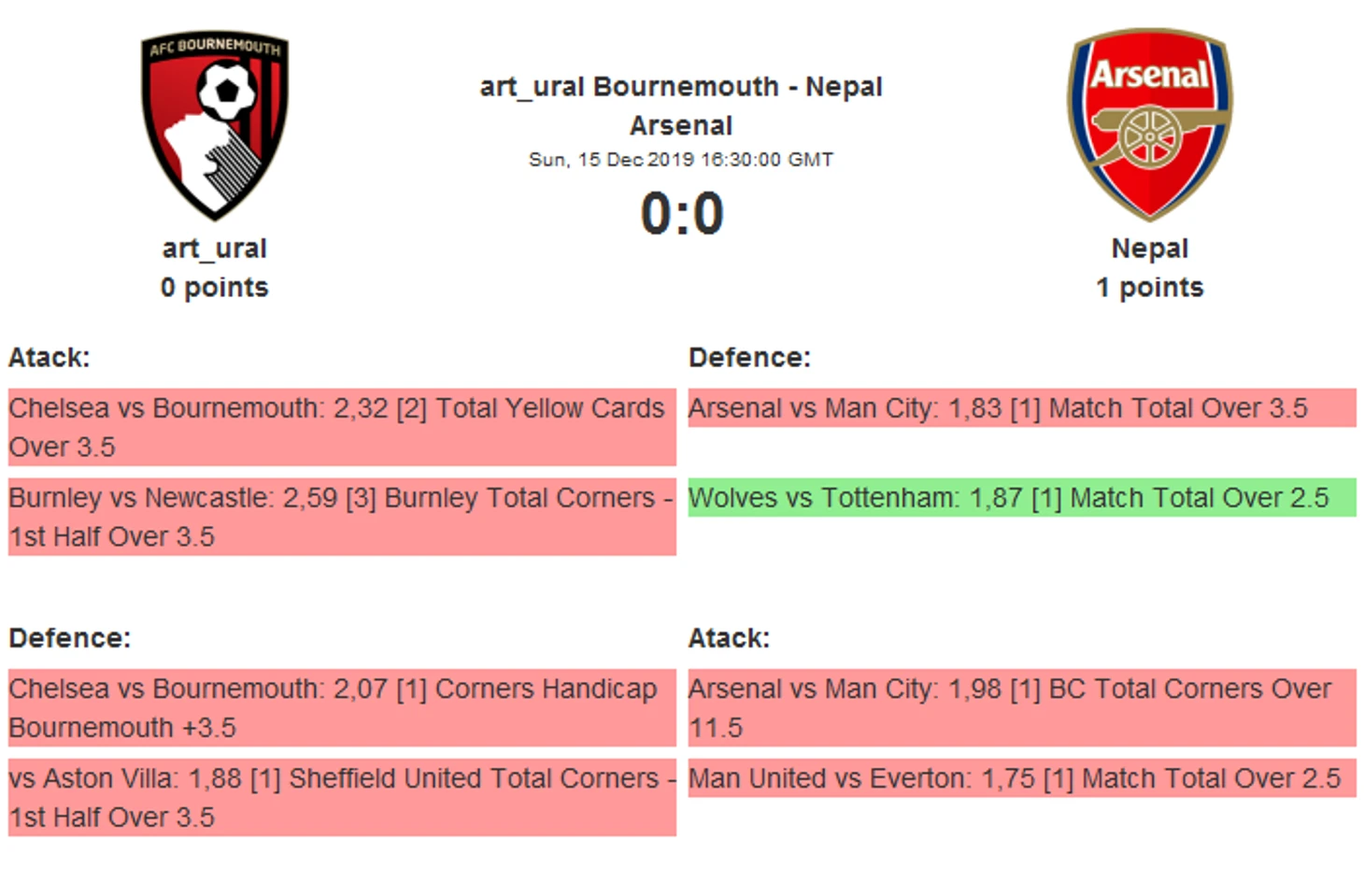Open the match title art_ural Bournemouth - Nepal Arsenal

click(x=680, y=106)
